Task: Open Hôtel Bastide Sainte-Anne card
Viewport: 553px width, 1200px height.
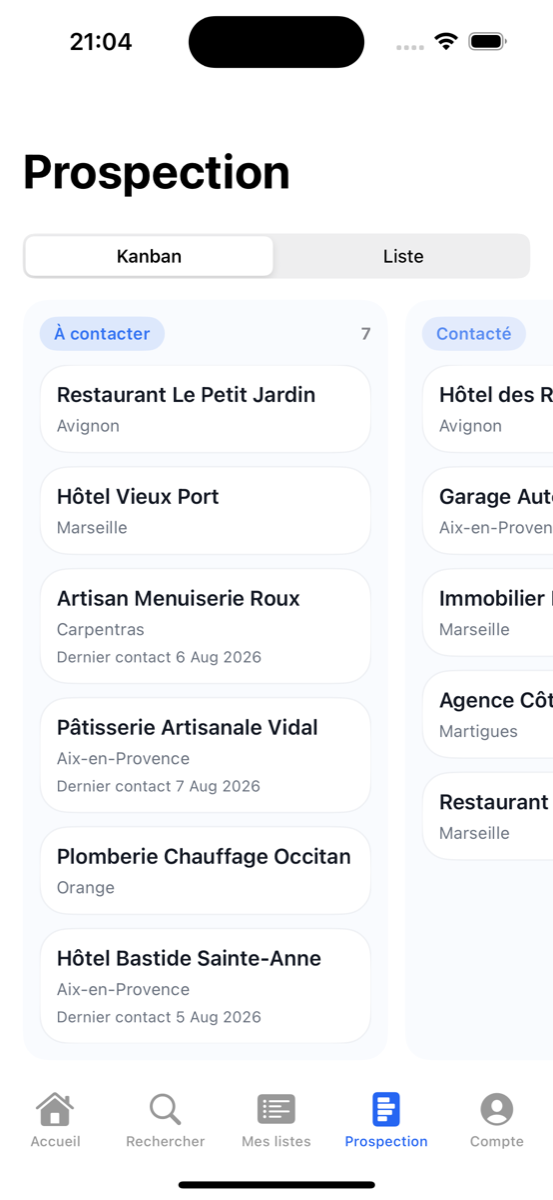Action: 205,986
